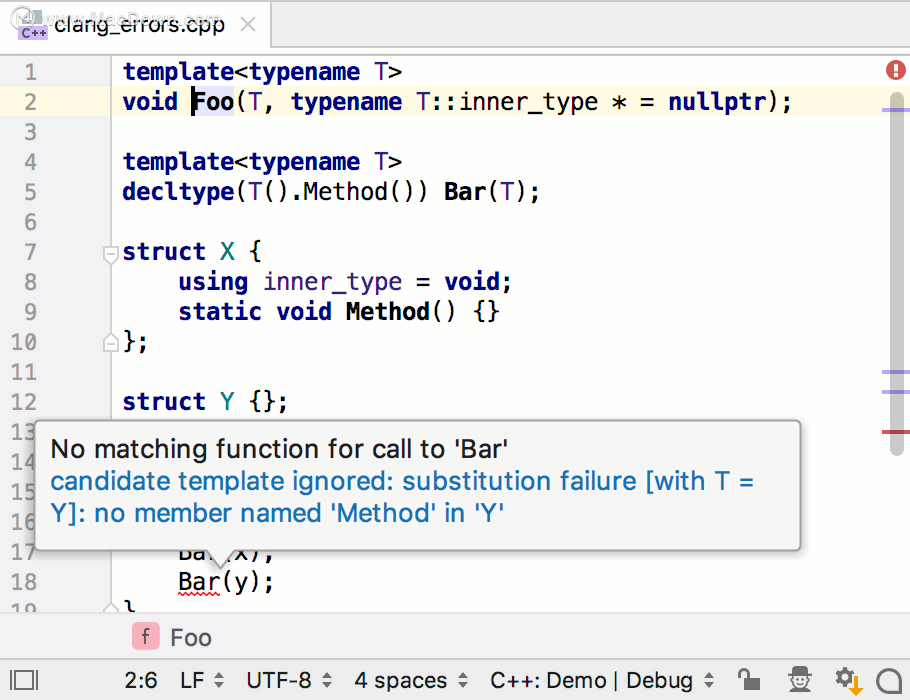Click the underlined Bar(y) error call

225,582
